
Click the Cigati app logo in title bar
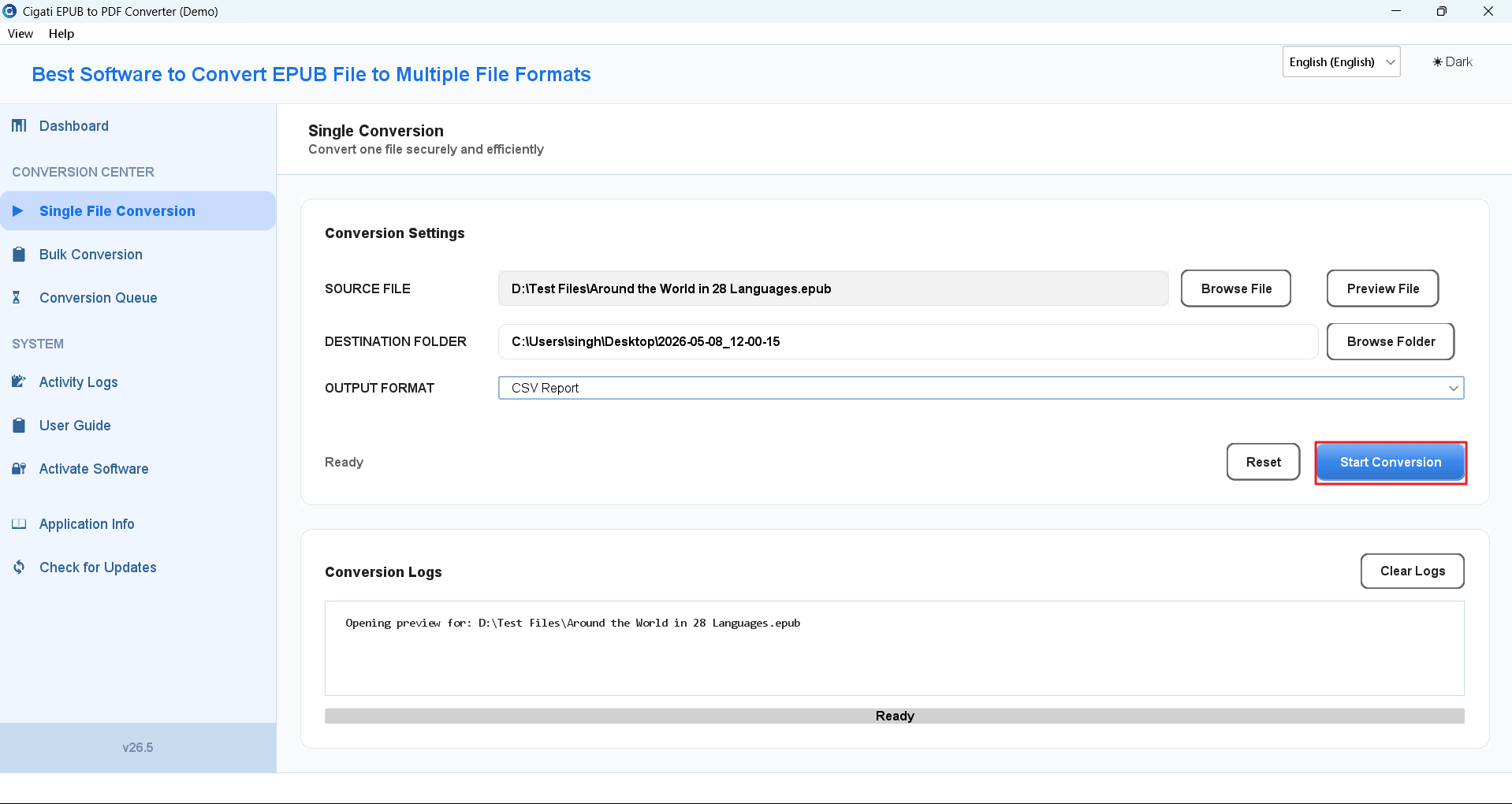pyautogui.click(x=9, y=11)
